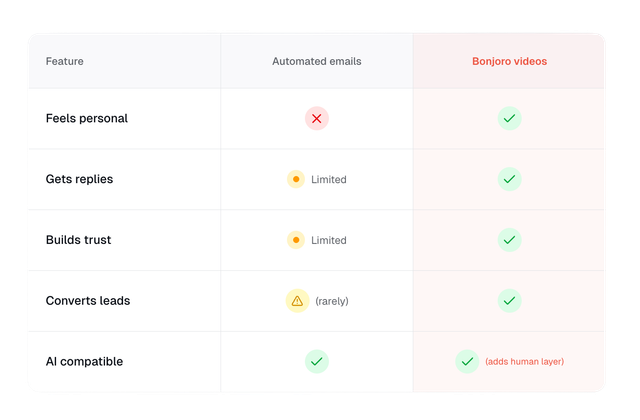
Task: Click the red X icon for Feels personal
Action: [317, 118]
